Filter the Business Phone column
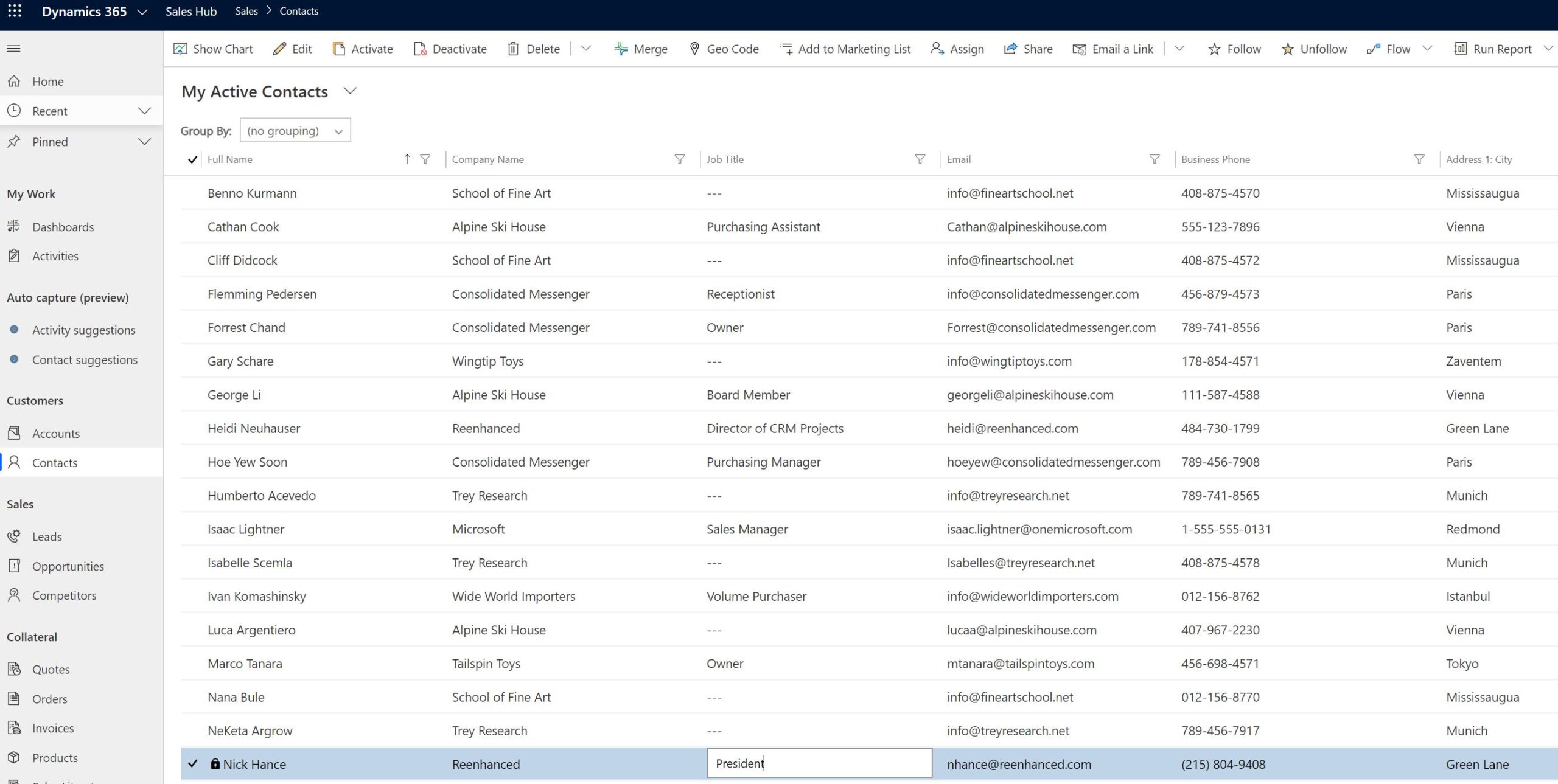The image size is (1558, 784). (1419, 159)
